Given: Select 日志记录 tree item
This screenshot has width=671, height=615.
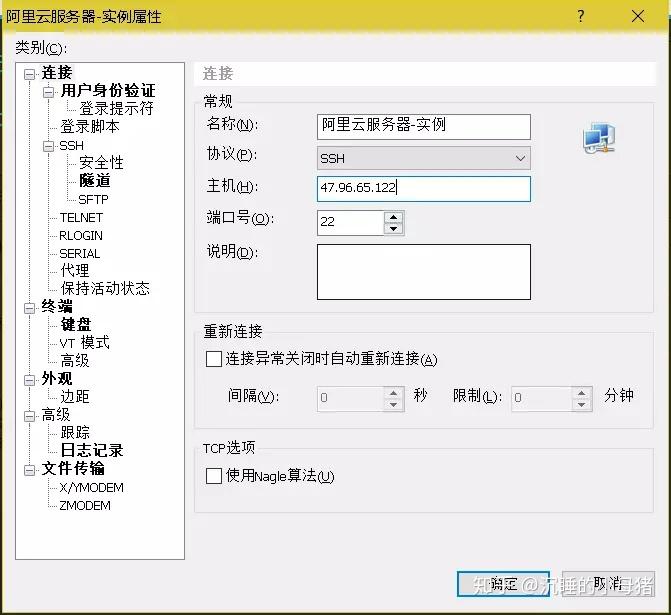Looking at the screenshot, I should [x=92, y=450].
